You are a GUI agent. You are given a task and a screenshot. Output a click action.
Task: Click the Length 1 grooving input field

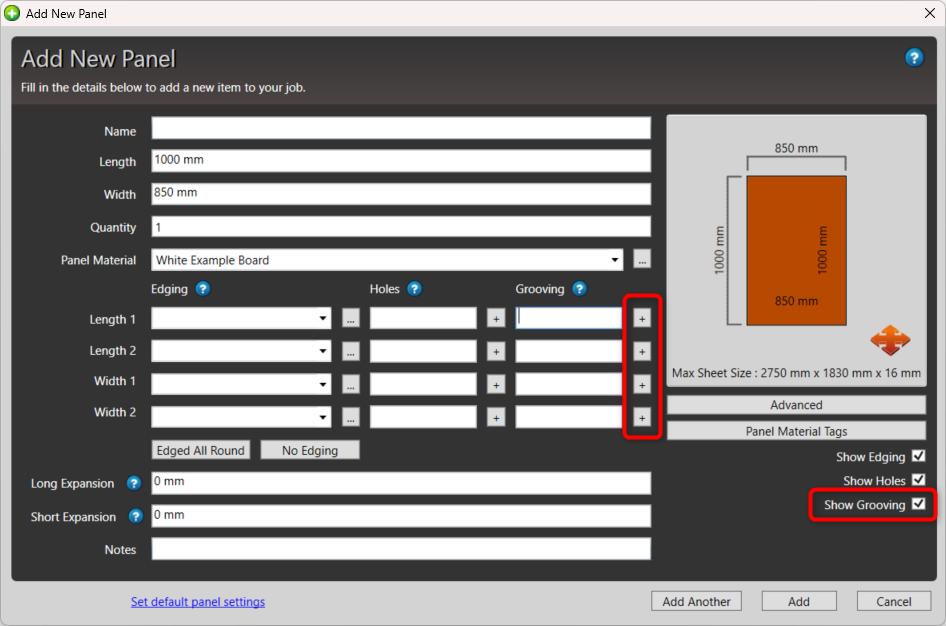(x=569, y=318)
